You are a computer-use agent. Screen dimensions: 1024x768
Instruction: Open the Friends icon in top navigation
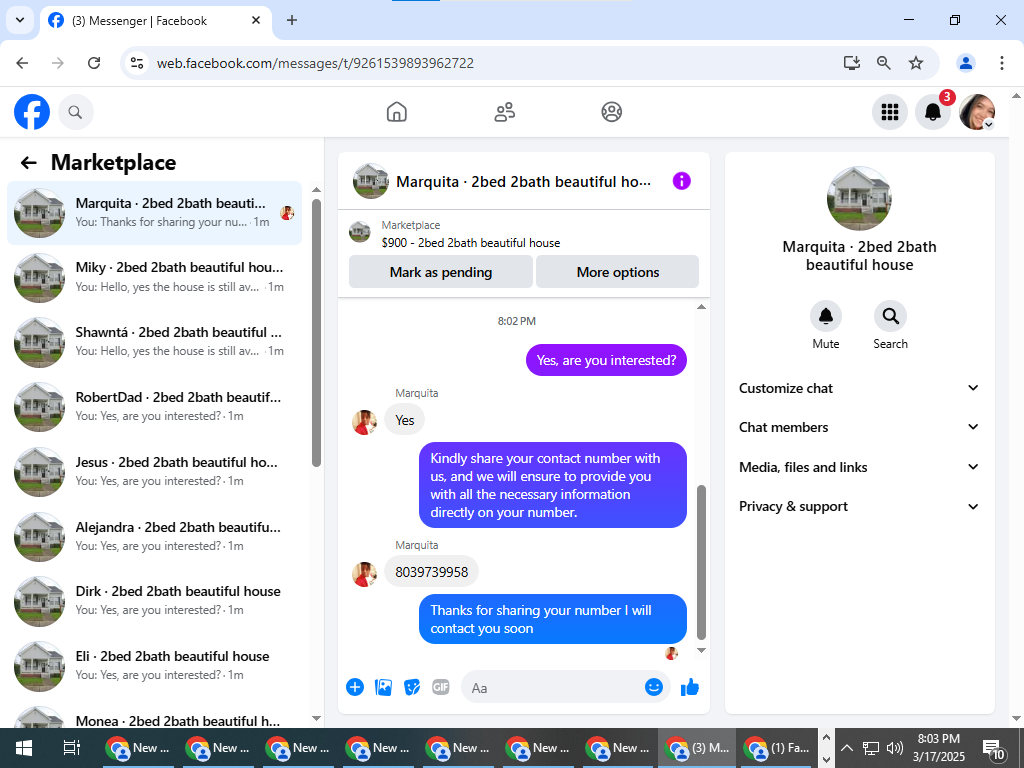504,112
